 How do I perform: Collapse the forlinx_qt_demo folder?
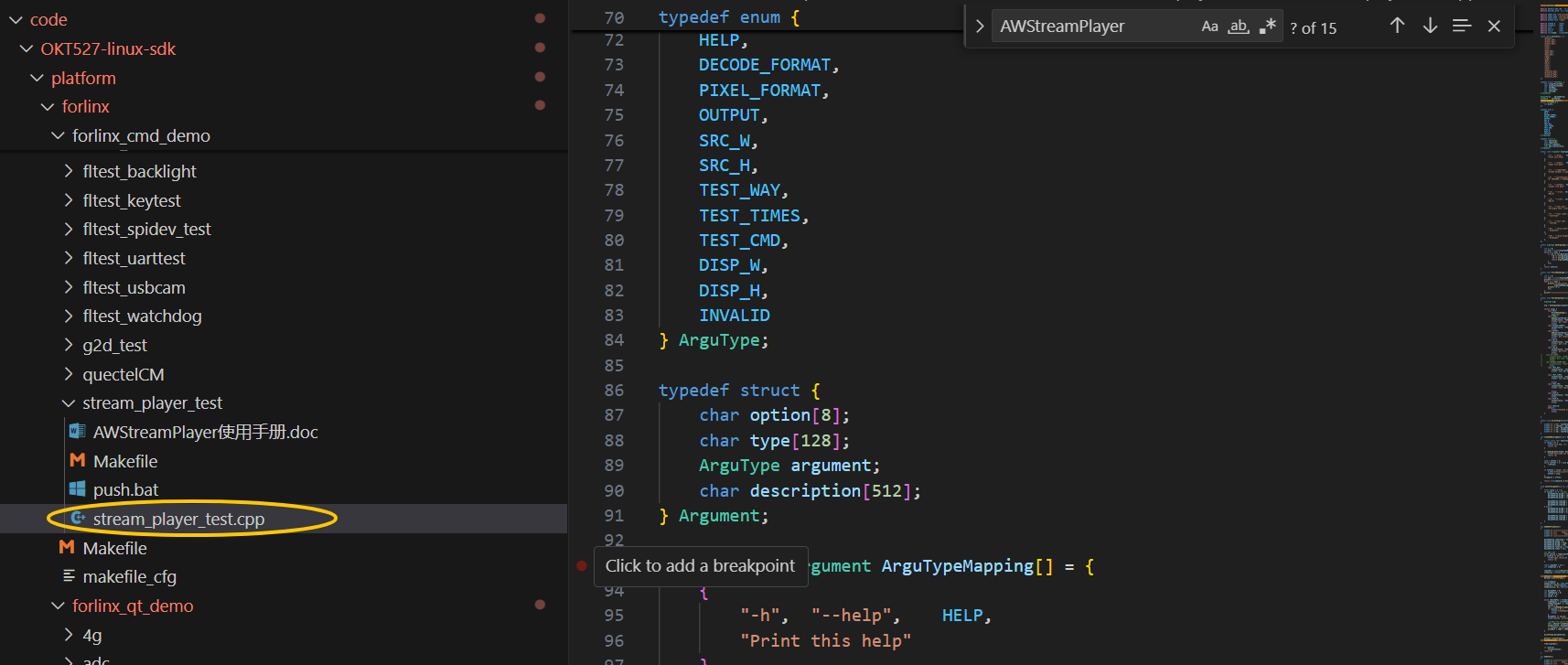(x=59, y=606)
